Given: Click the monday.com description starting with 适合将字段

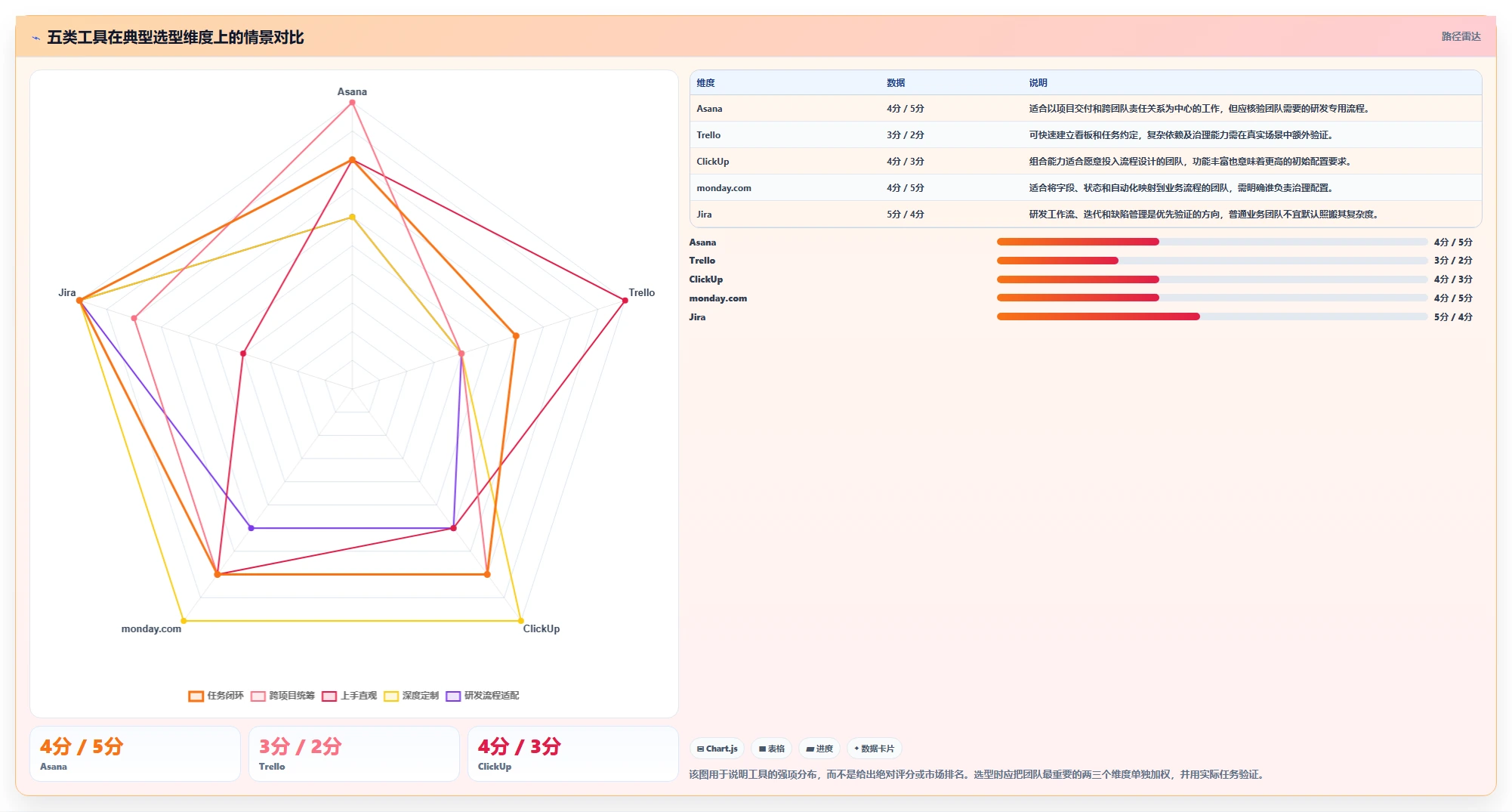Looking at the screenshot, I should (1180, 188).
